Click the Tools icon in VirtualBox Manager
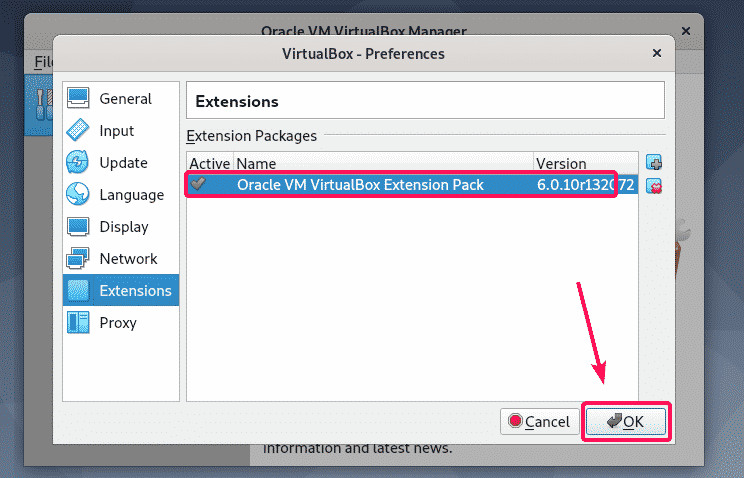Viewport: 744px width, 478px height. coord(44,104)
